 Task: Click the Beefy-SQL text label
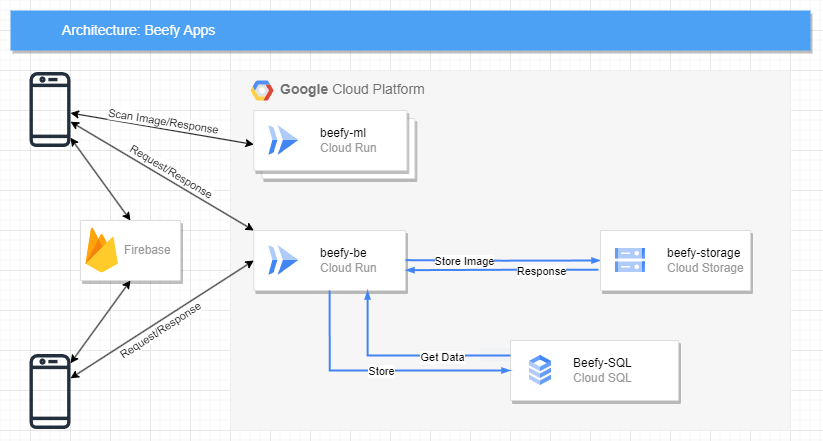(602, 362)
